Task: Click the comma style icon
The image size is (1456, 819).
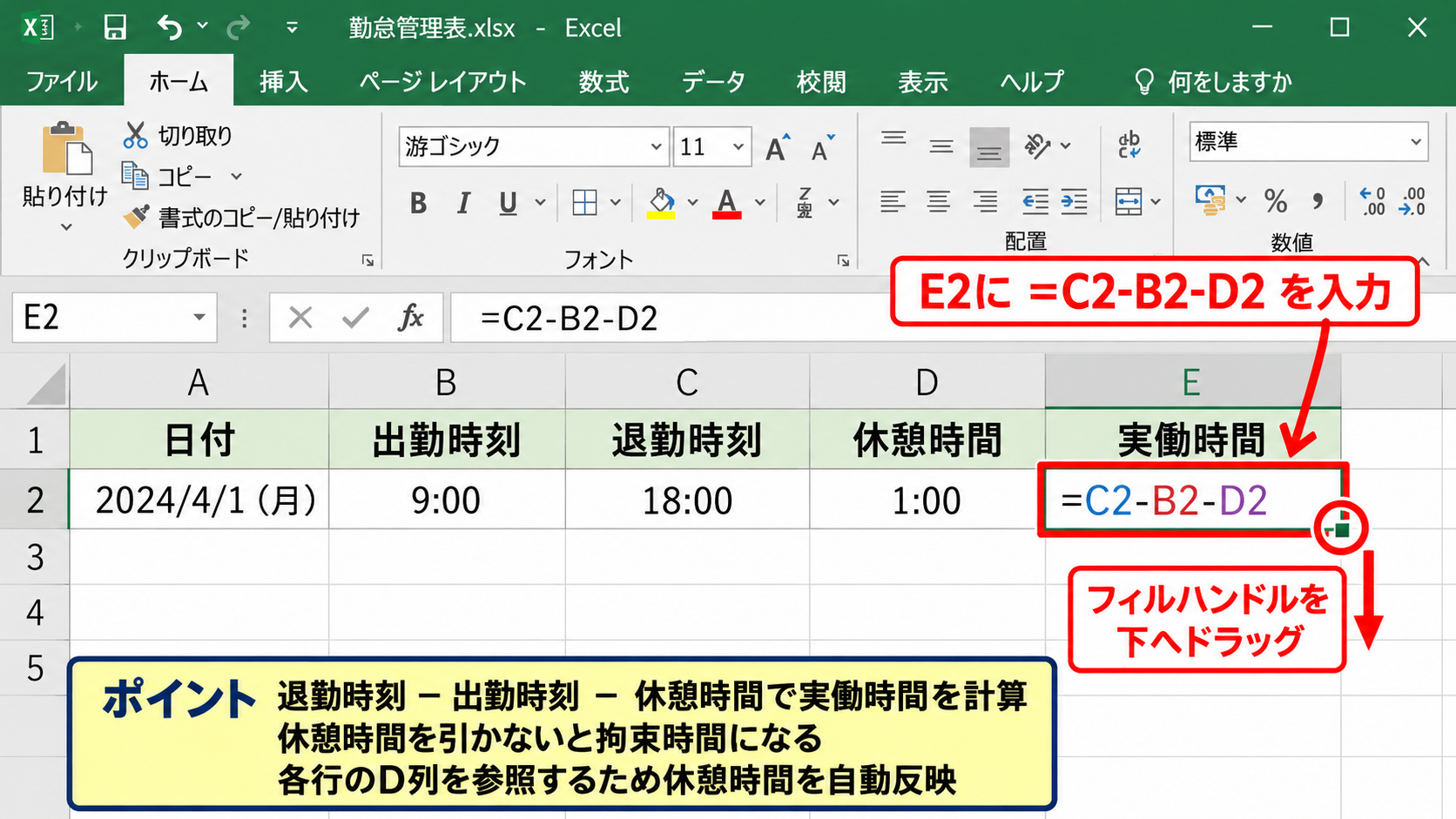Action: click(x=1318, y=202)
